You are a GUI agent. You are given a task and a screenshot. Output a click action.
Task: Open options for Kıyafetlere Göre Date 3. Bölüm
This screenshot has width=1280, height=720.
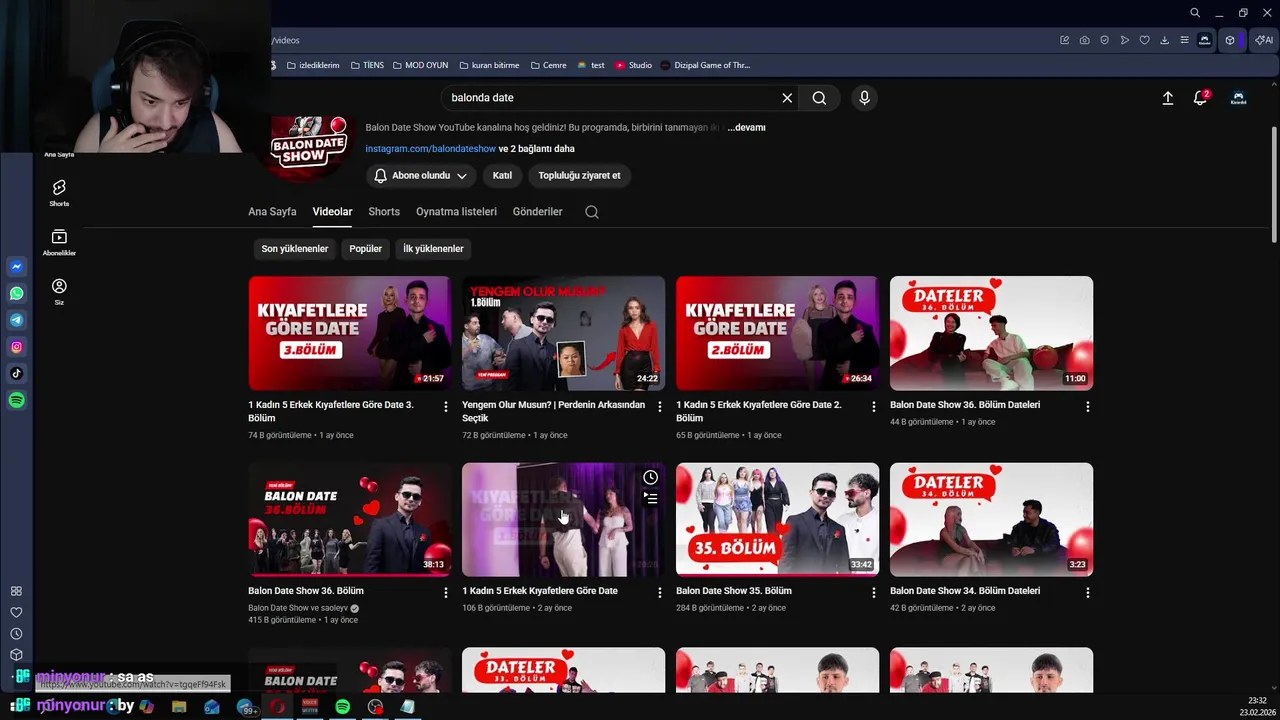pos(446,406)
